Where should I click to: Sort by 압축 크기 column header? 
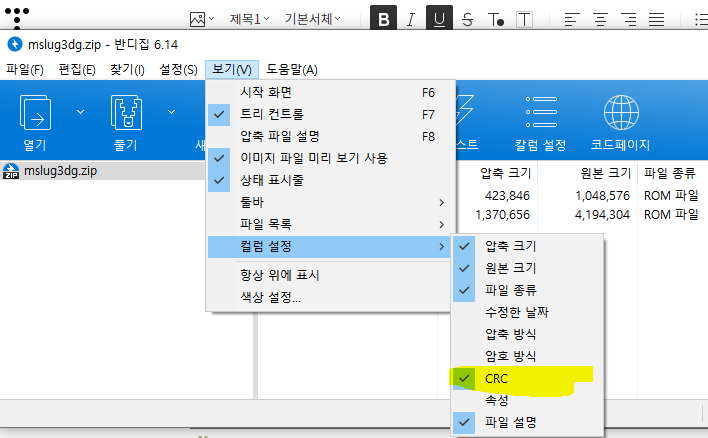tap(506, 173)
